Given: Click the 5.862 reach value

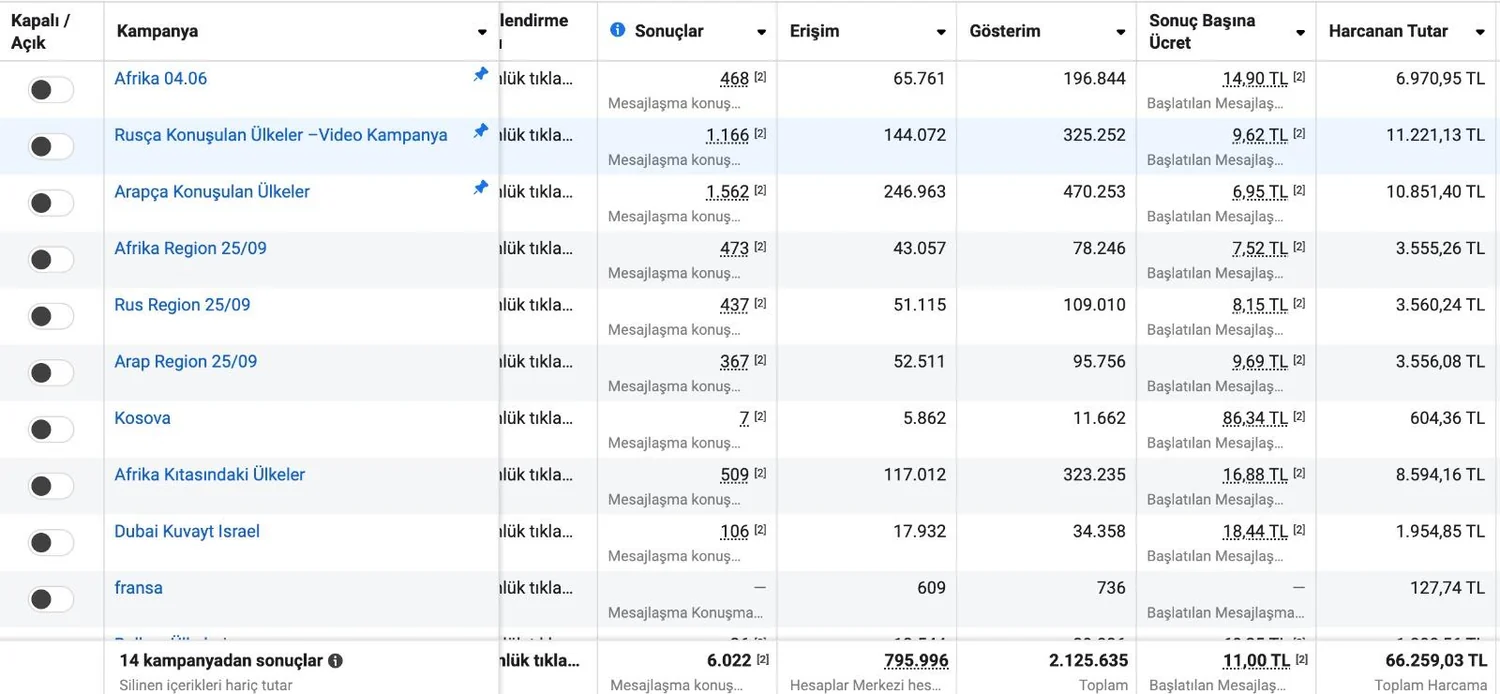Looking at the screenshot, I should tap(924, 418).
